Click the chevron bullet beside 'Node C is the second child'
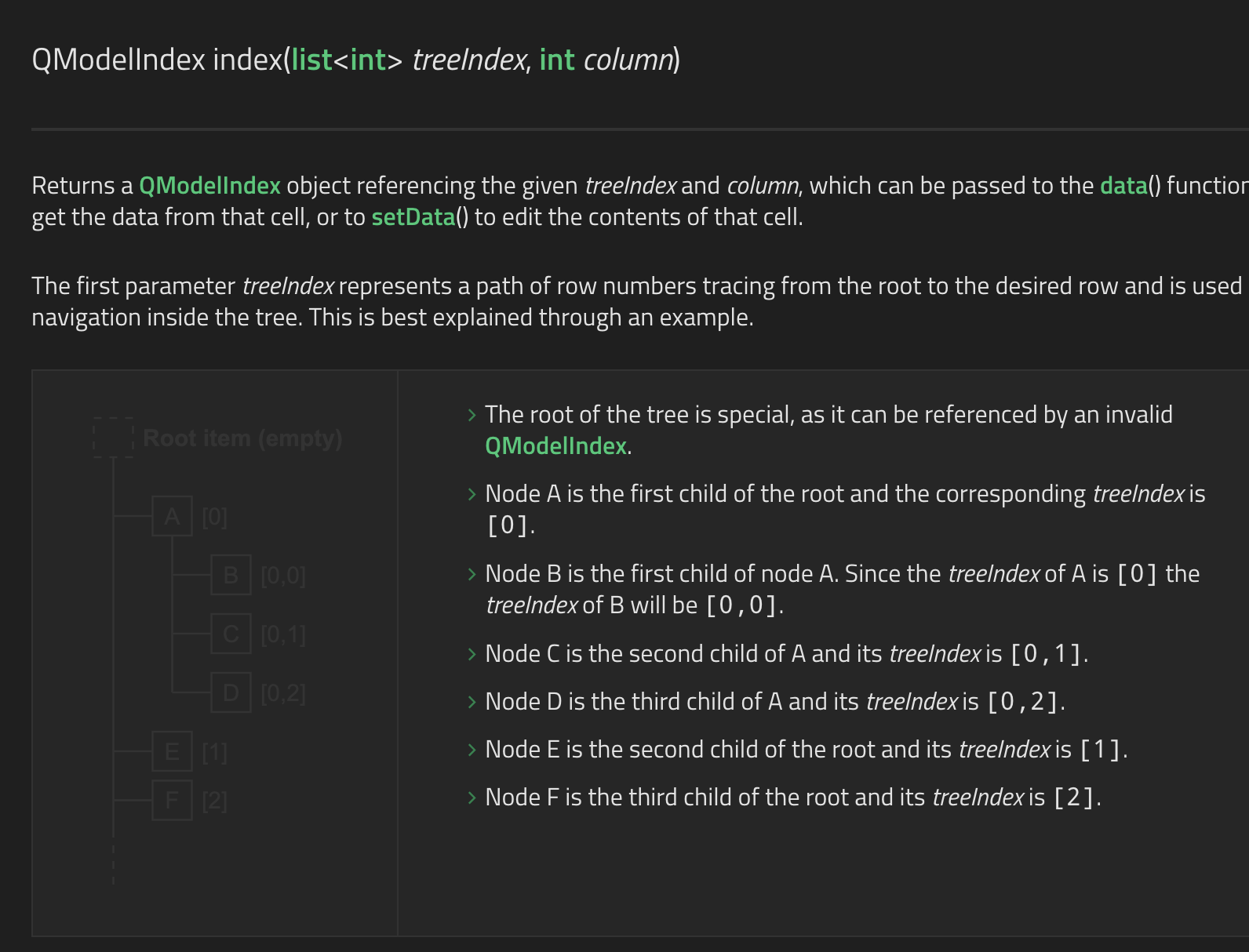1249x952 pixels. coord(472,654)
